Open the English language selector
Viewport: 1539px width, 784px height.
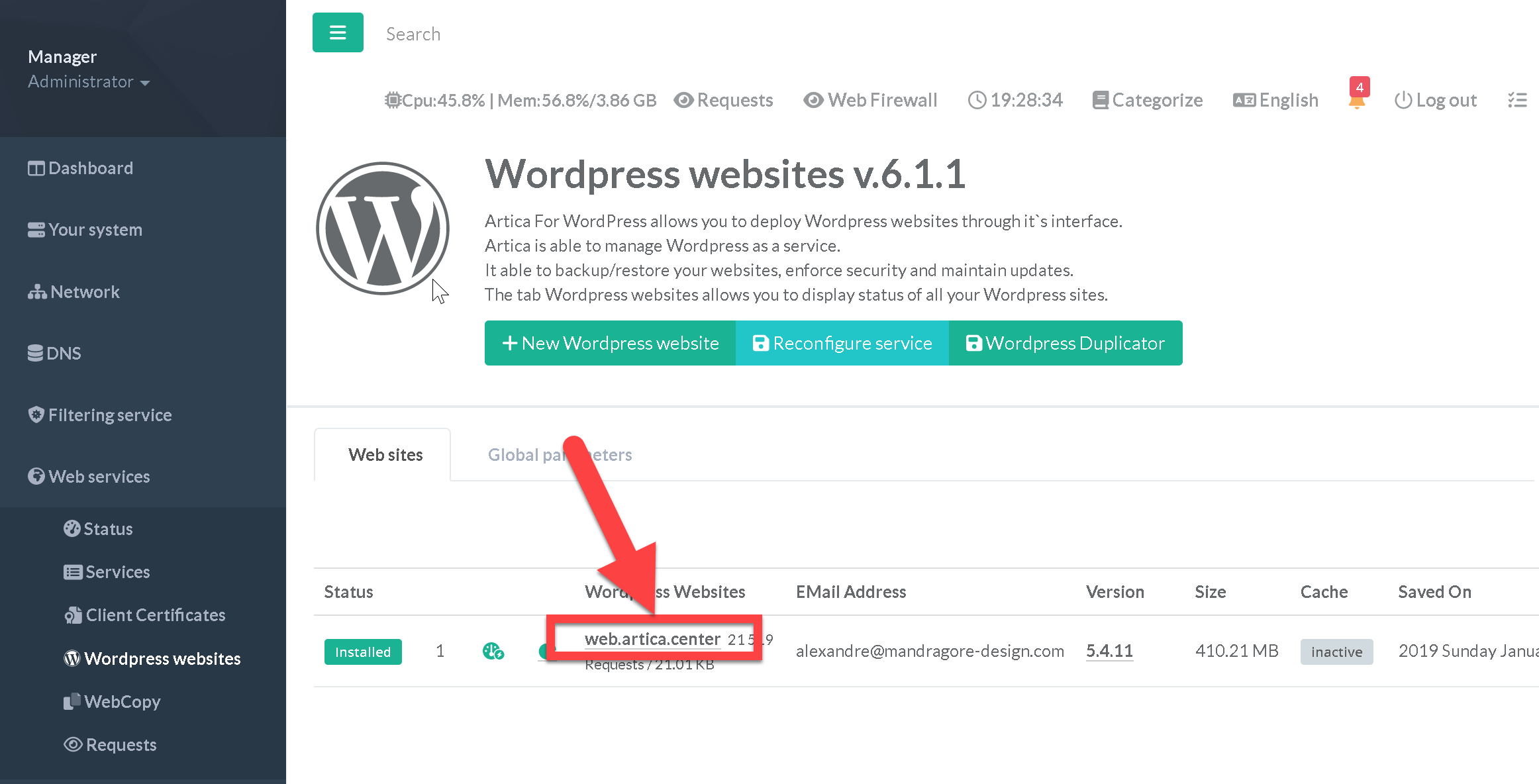pyautogui.click(x=1275, y=100)
